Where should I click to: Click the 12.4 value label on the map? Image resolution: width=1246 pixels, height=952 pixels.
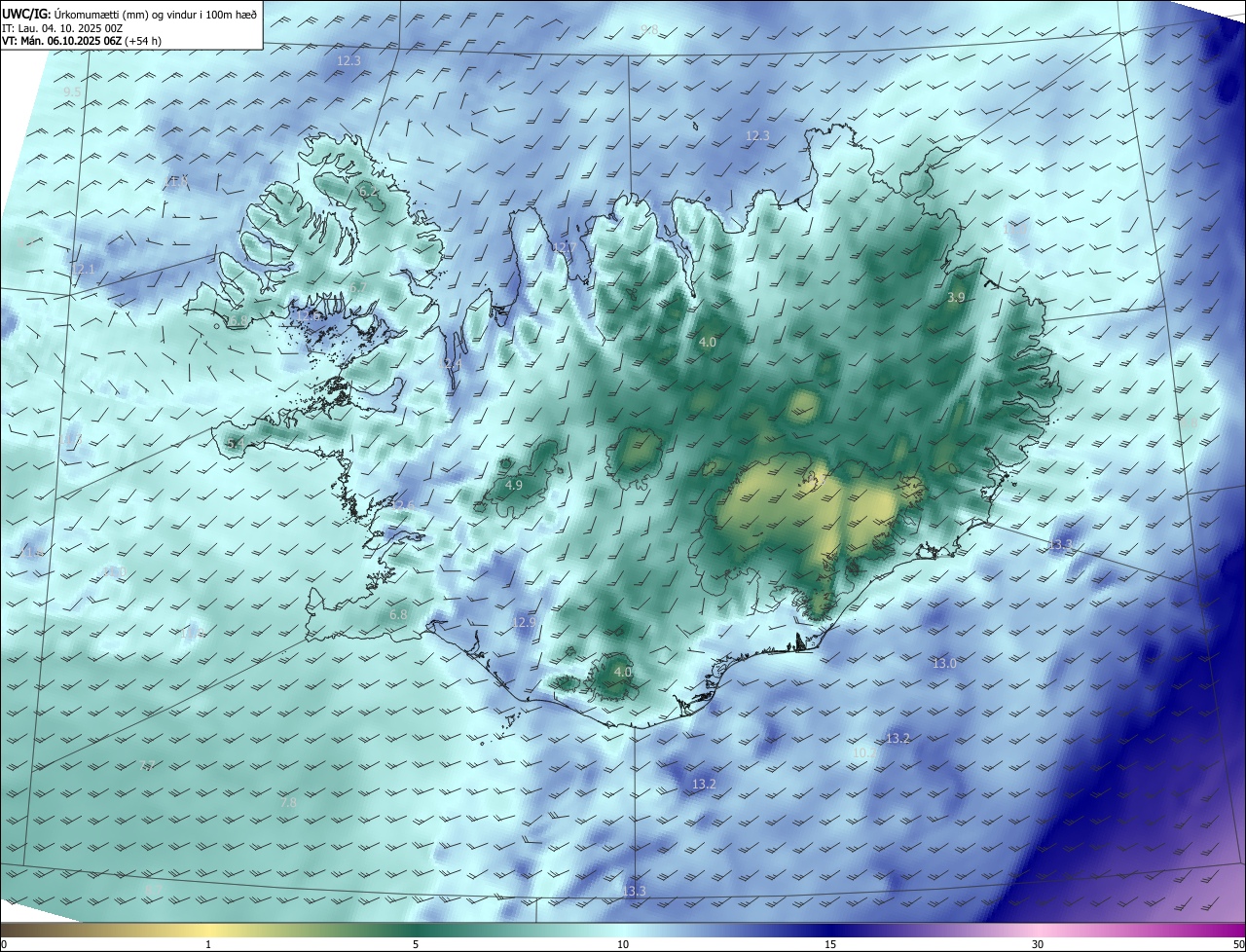click(x=453, y=364)
